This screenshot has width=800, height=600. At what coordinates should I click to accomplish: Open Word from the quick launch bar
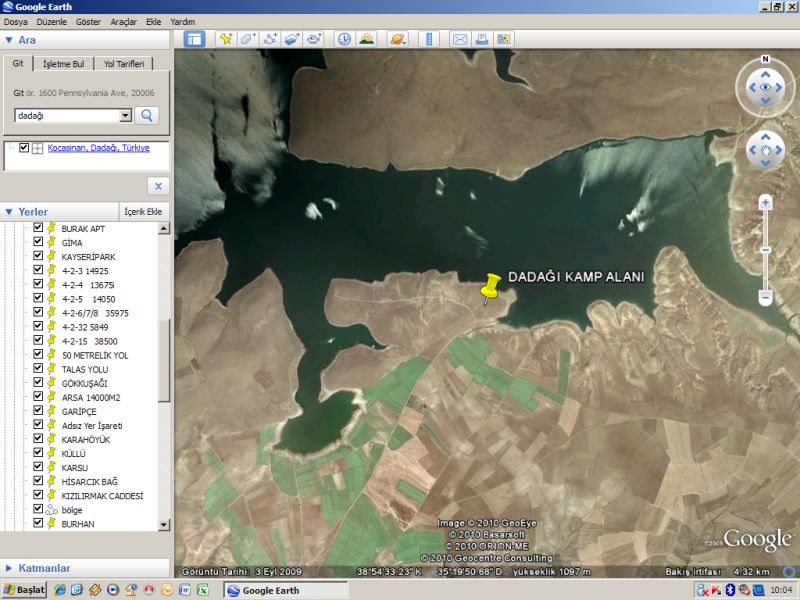(185, 590)
